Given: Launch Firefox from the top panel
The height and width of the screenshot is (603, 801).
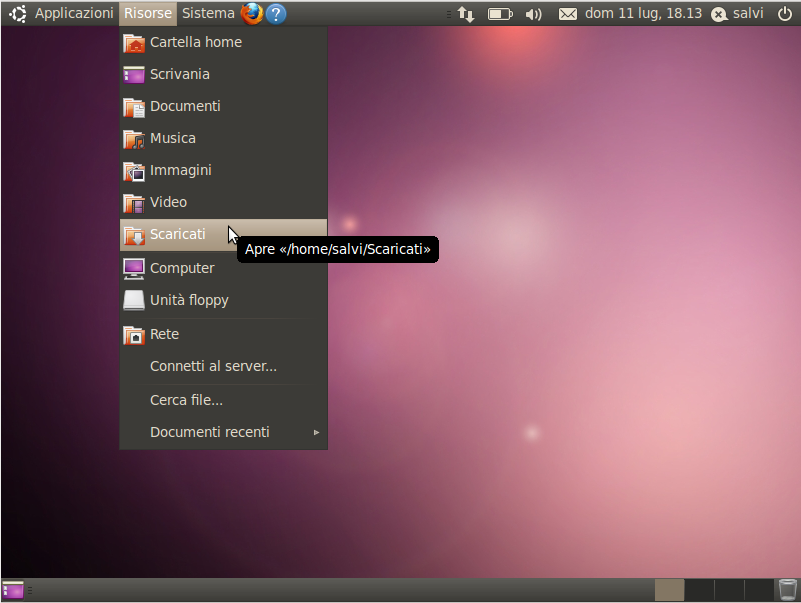Looking at the screenshot, I should point(252,14).
